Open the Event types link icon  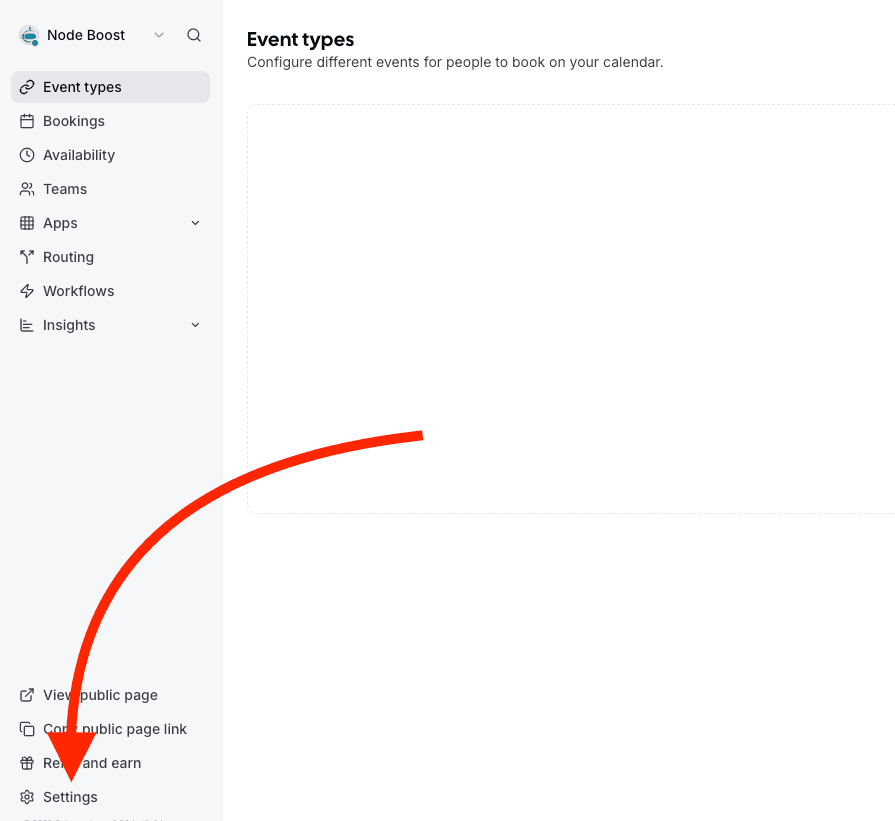pyautogui.click(x=27, y=87)
